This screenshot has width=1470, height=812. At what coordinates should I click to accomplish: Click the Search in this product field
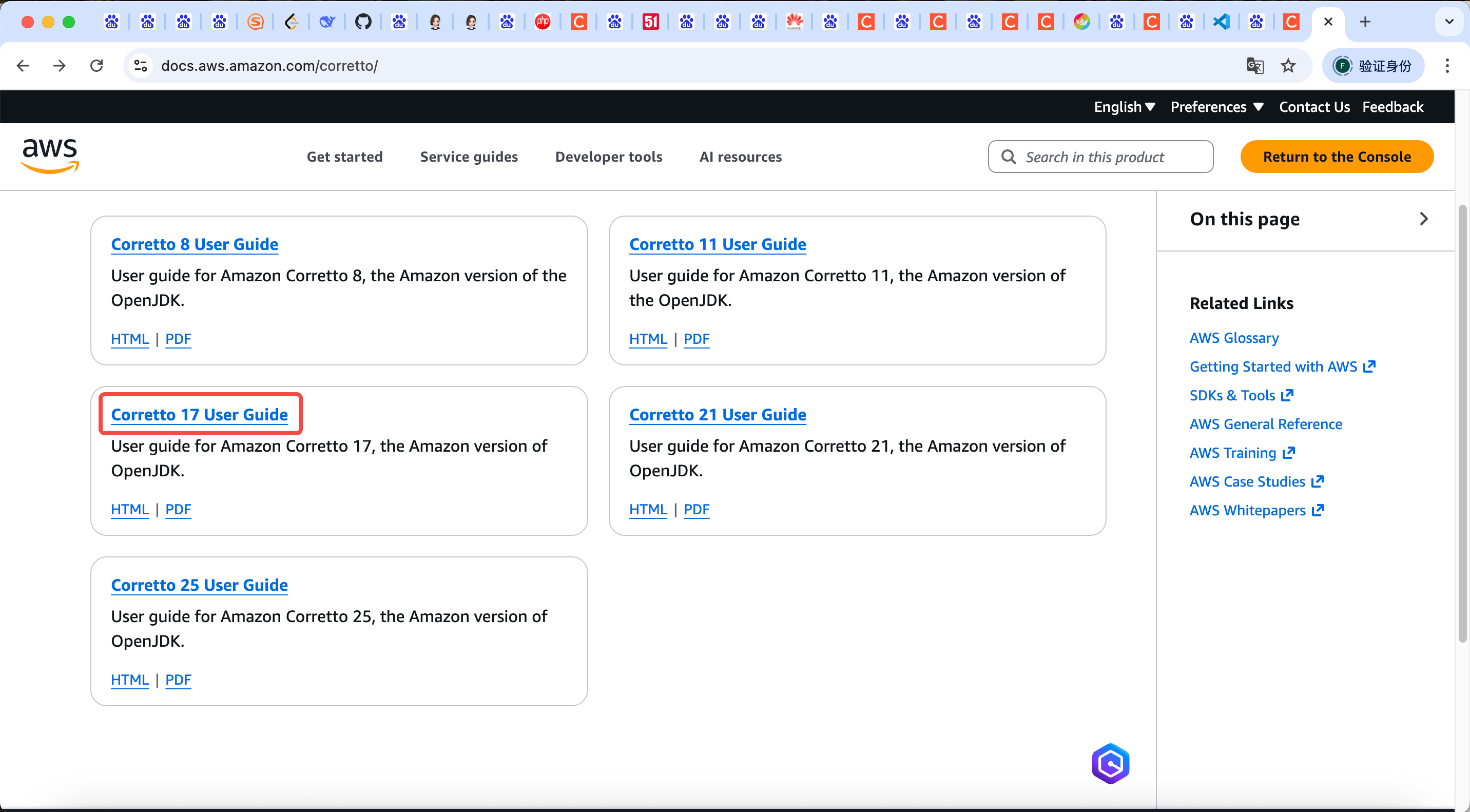tap(1100, 157)
